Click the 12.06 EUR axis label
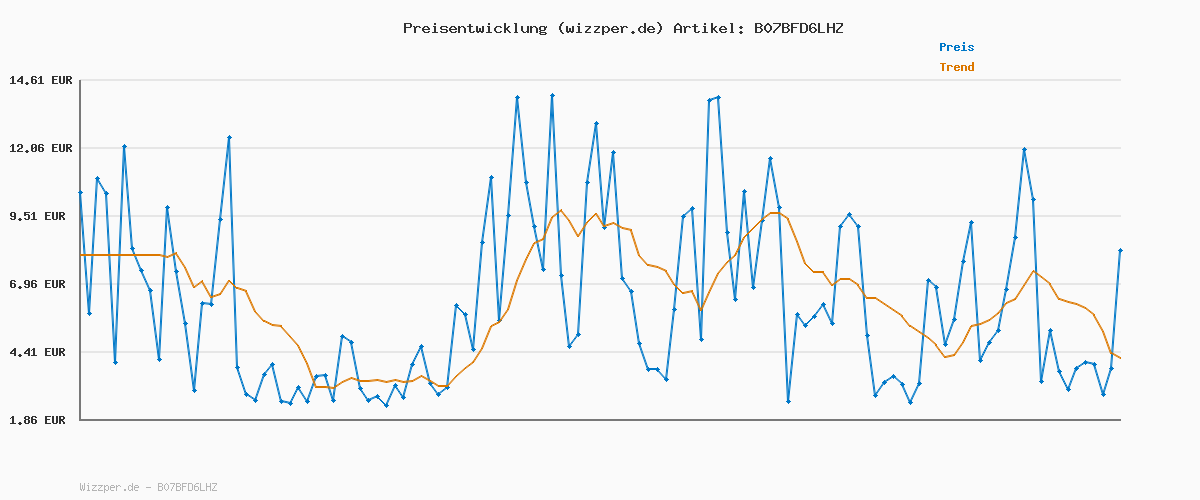Screen dimensions: 1200x500 (x=41, y=148)
